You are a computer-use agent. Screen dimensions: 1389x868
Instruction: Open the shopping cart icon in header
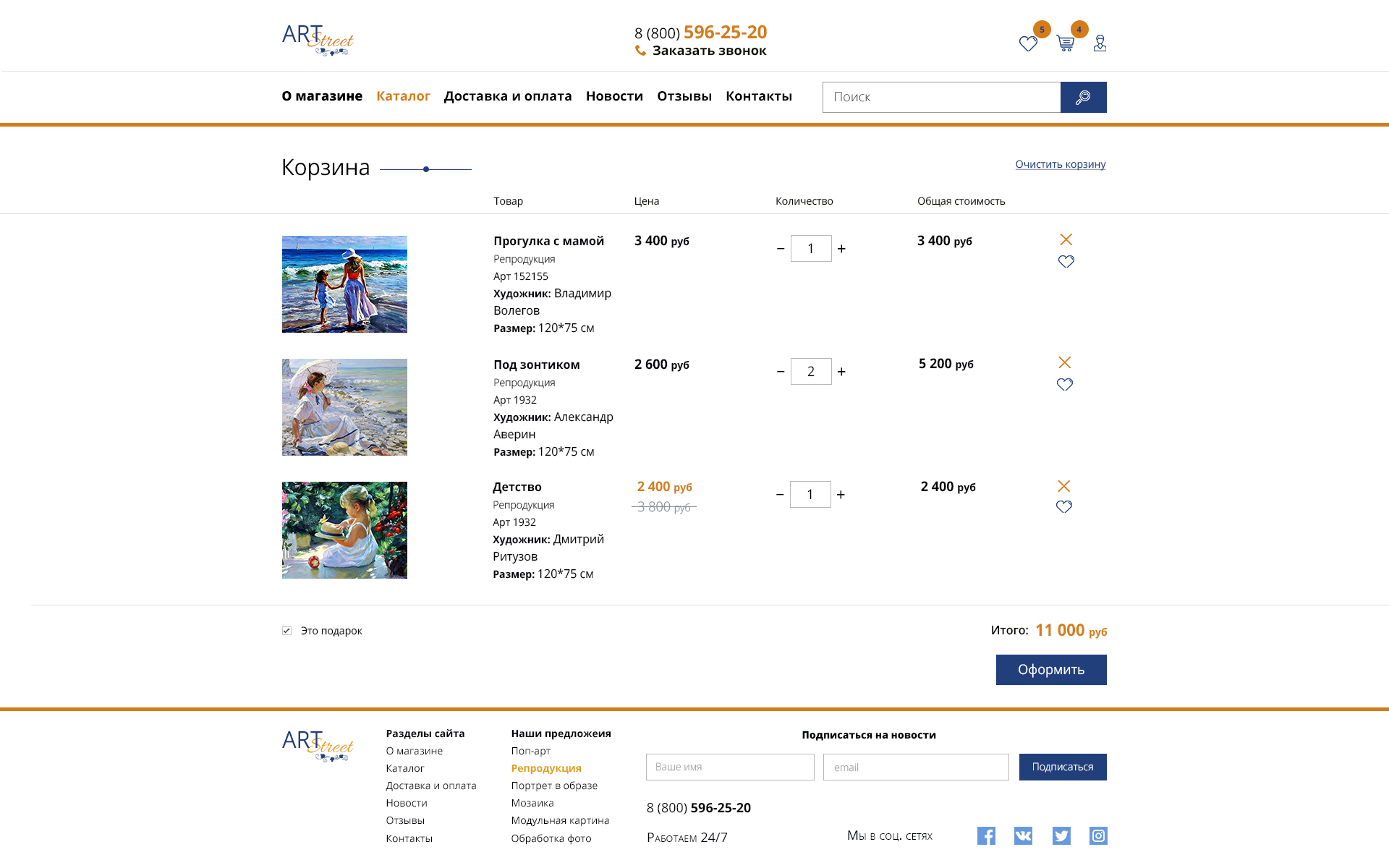tap(1065, 43)
